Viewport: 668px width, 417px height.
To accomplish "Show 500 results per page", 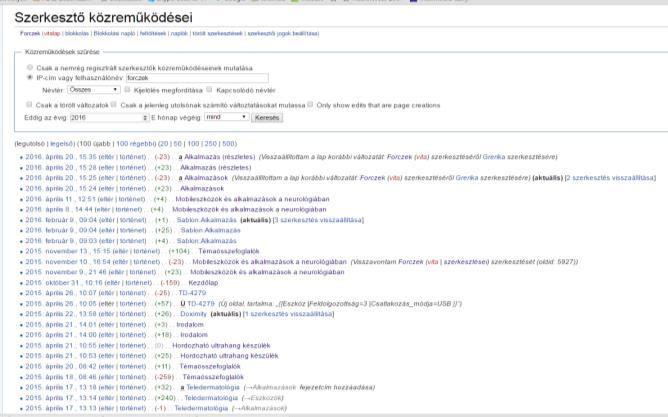I will tap(228, 144).
